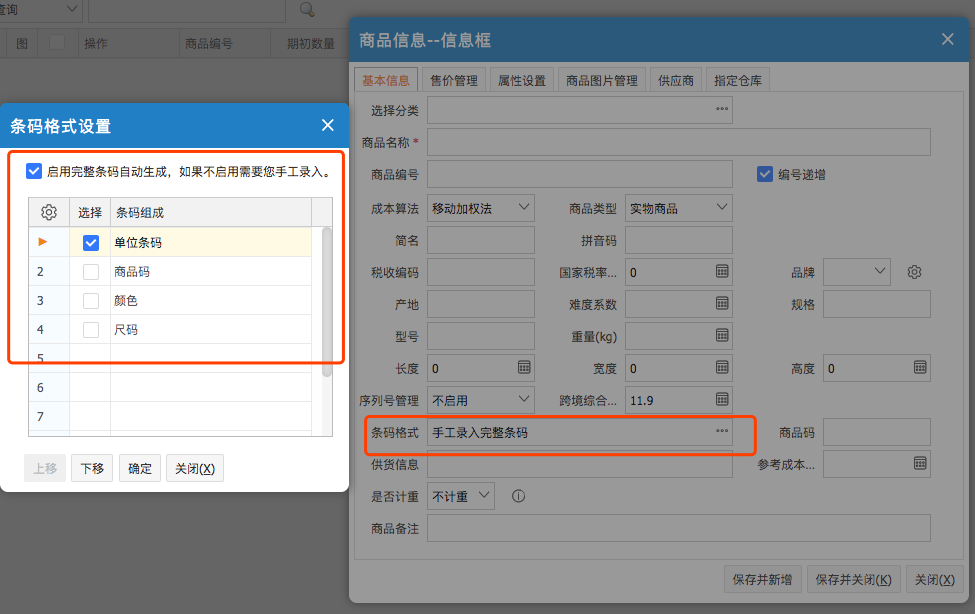Click 确定 in barcode format dialog
Screen dimensions: 975x614
coord(140,468)
